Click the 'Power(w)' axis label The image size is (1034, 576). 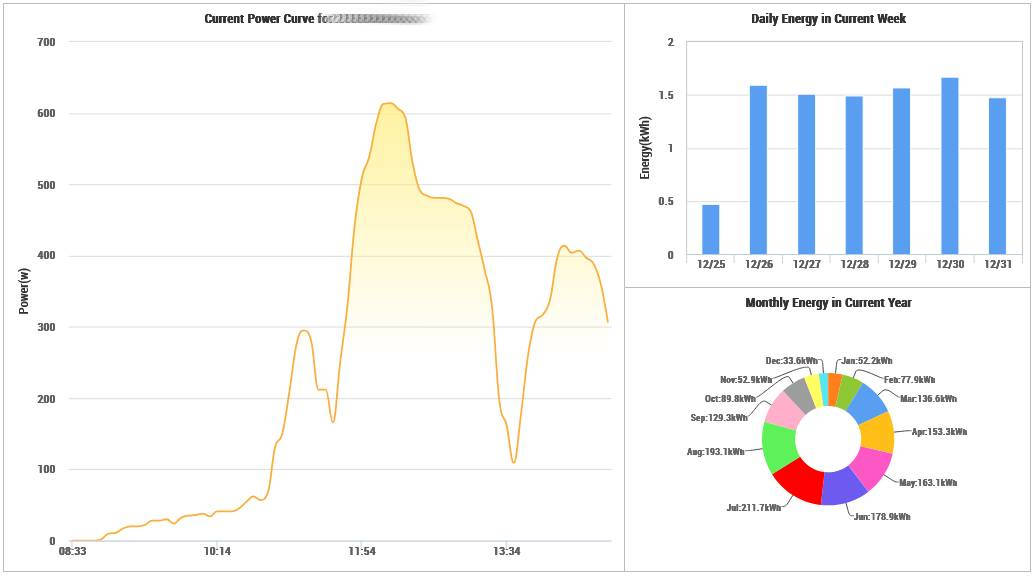(x=24, y=291)
